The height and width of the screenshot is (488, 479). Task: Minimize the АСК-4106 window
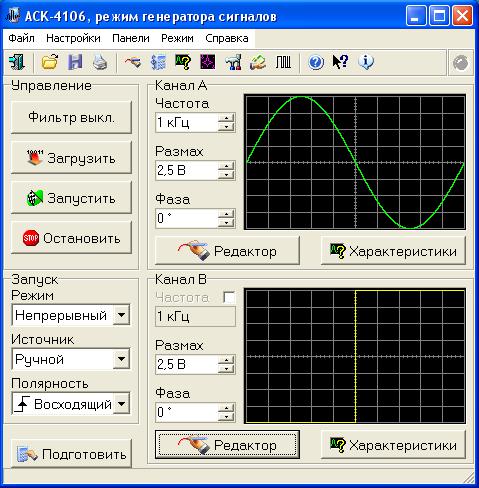(x=416, y=16)
